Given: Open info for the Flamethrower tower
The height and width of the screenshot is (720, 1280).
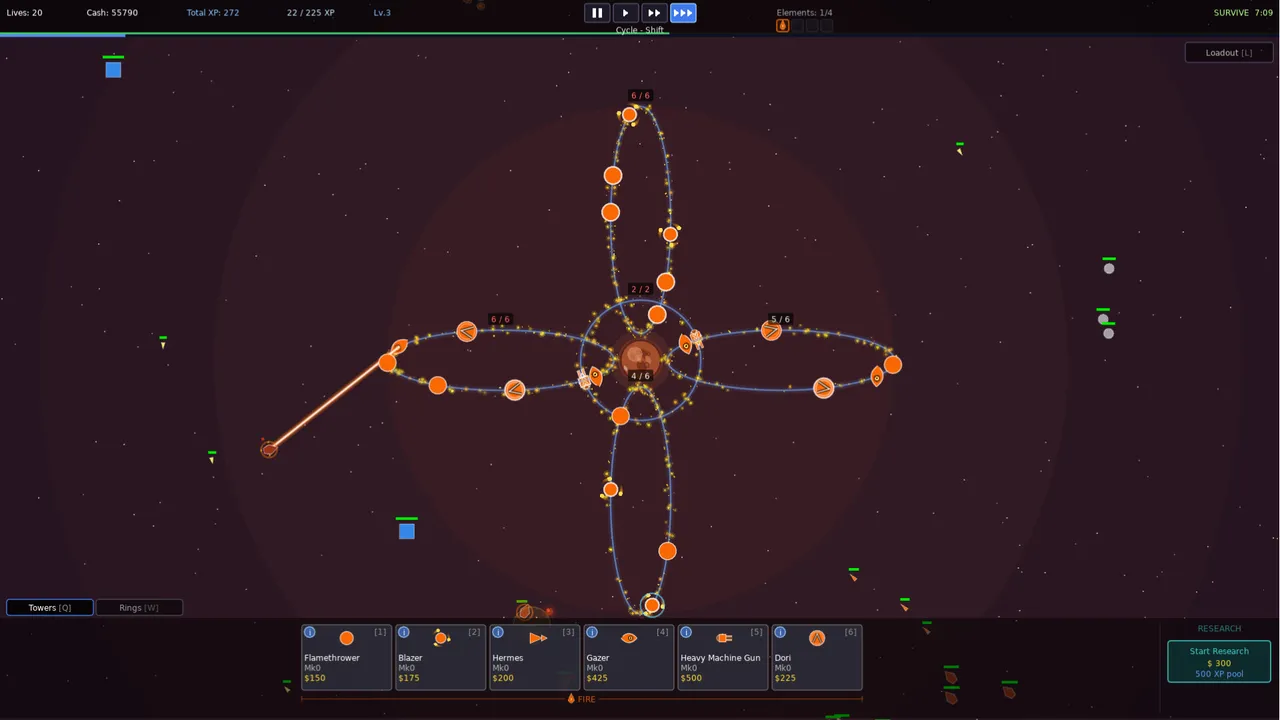Looking at the screenshot, I should 310,632.
